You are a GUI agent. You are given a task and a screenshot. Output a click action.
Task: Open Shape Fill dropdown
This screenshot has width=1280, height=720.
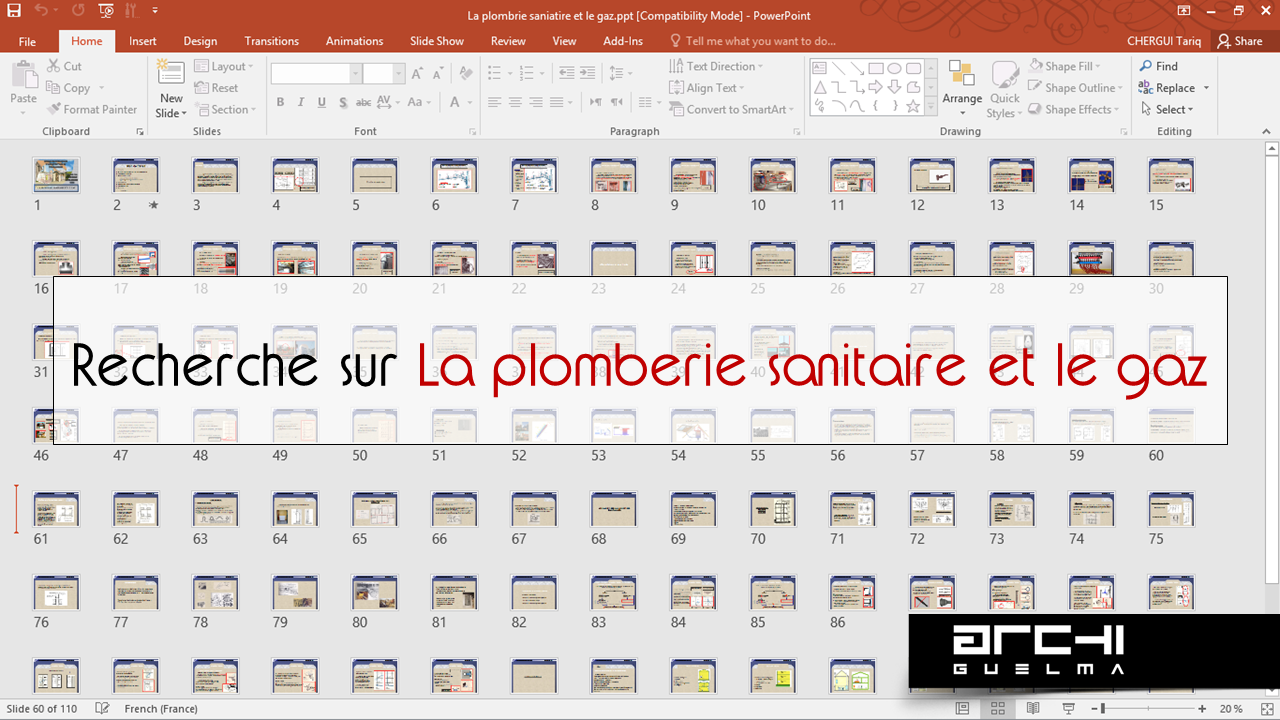tap(1066, 66)
